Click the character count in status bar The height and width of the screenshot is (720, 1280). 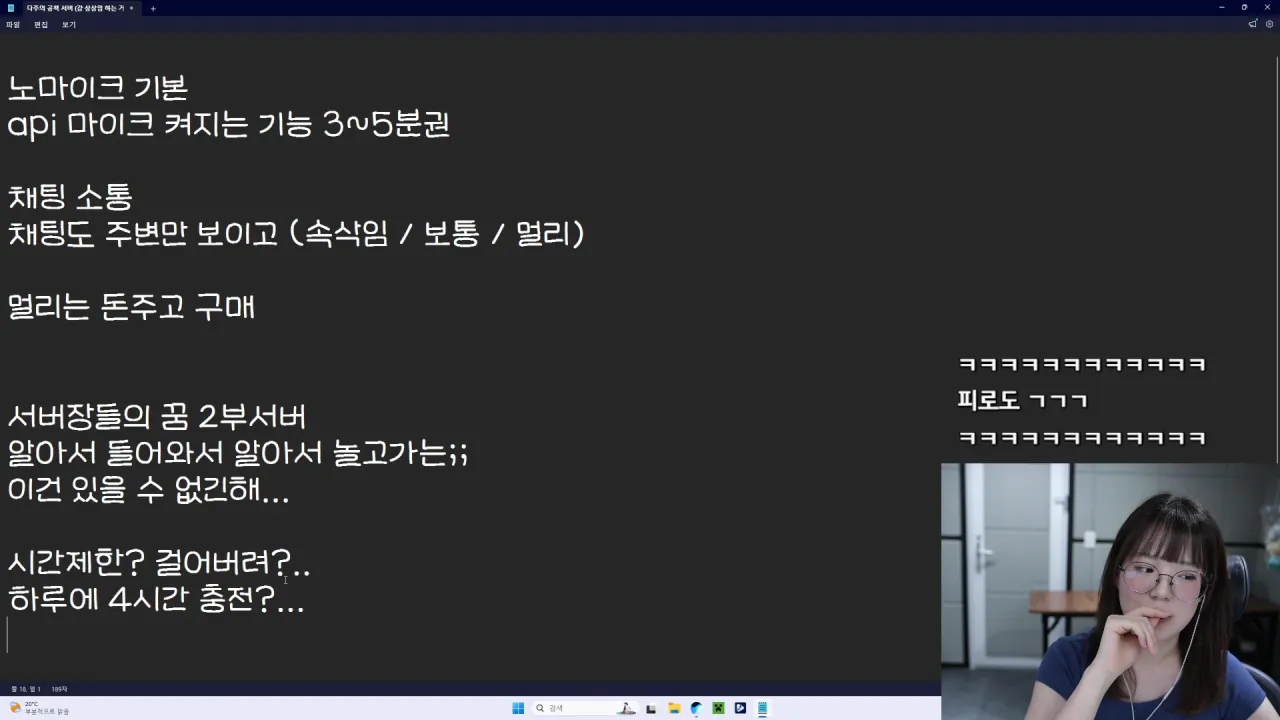click(x=59, y=689)
